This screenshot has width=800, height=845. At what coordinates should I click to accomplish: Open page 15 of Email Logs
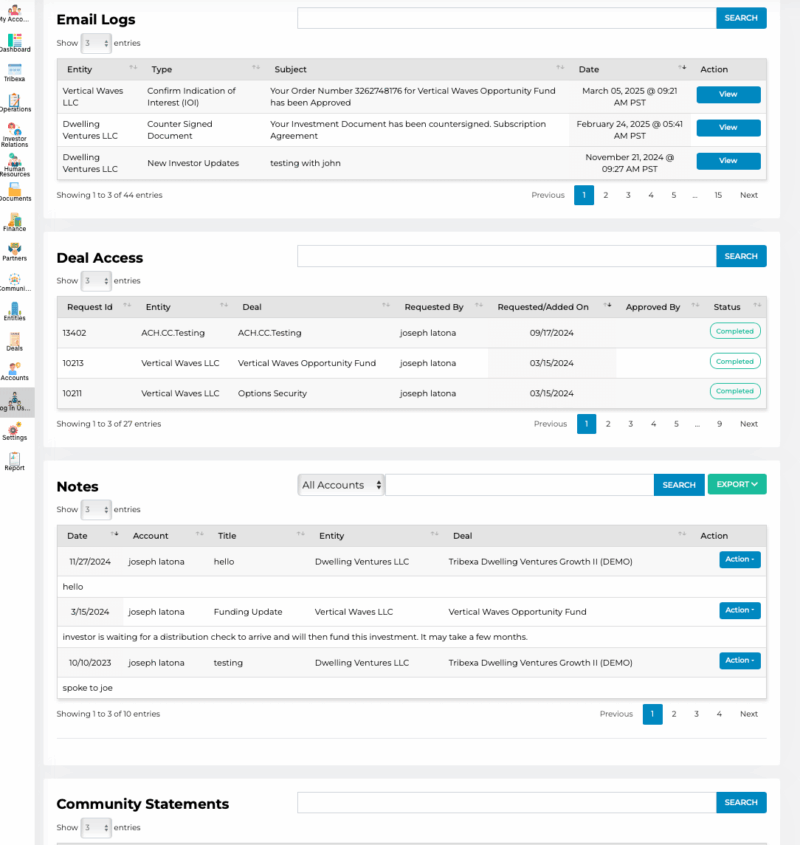[718, 195]
